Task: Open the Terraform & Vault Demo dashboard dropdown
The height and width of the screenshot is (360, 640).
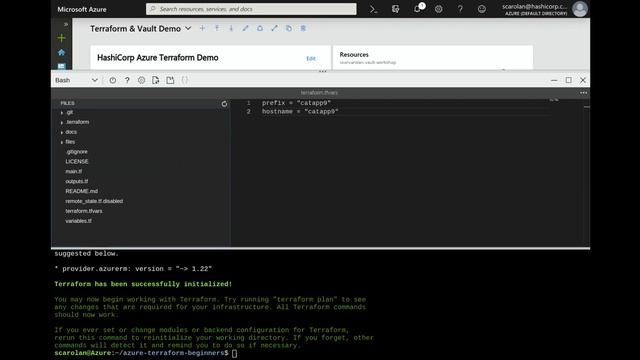Action: [188, 28]
